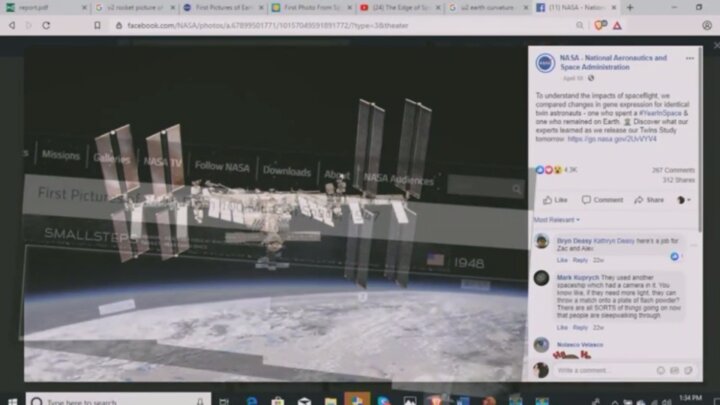Open Brave Rewards triangle icon
Screen dimensions: 720x405
point(617,25)
